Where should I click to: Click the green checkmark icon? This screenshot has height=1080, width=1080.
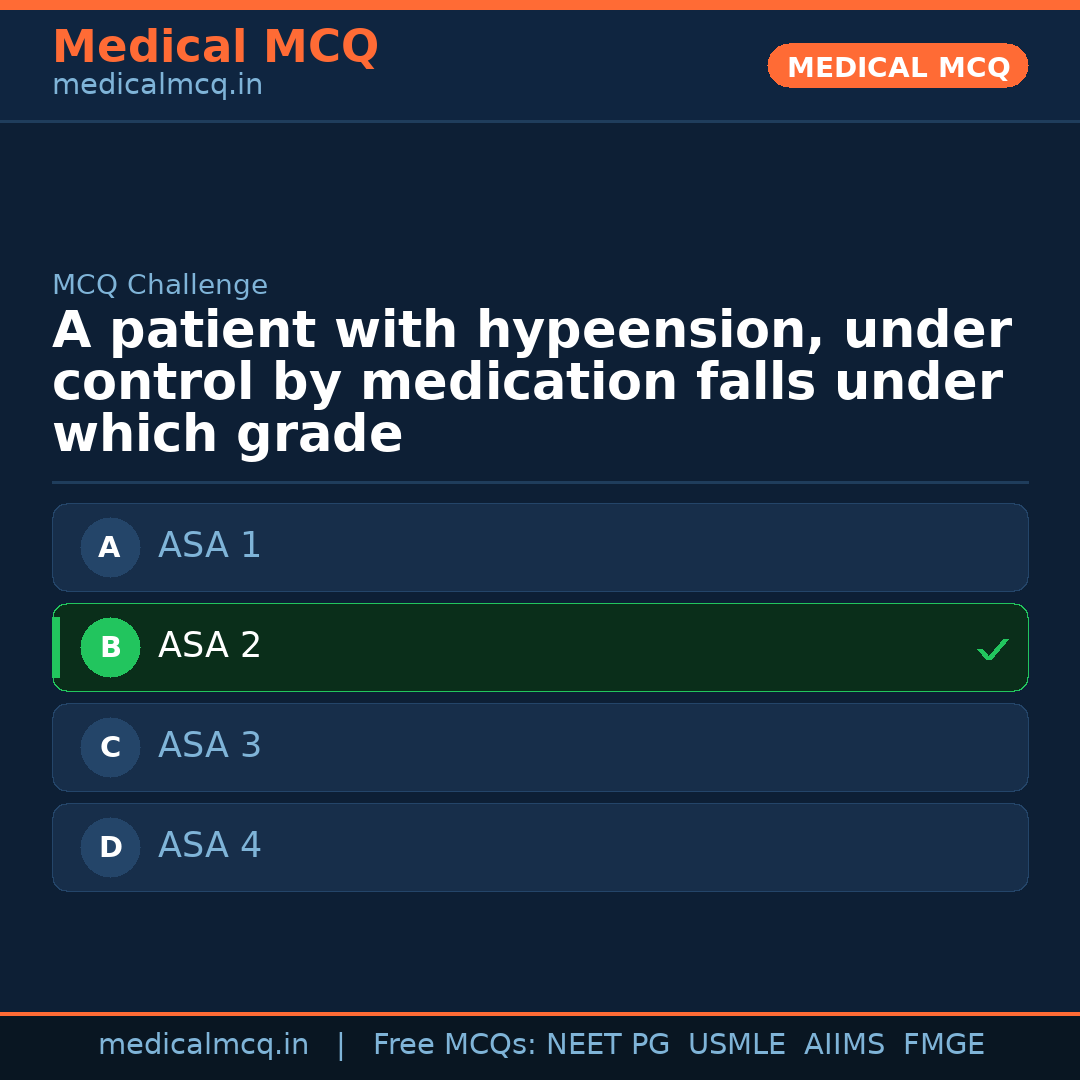click(992, 650)
